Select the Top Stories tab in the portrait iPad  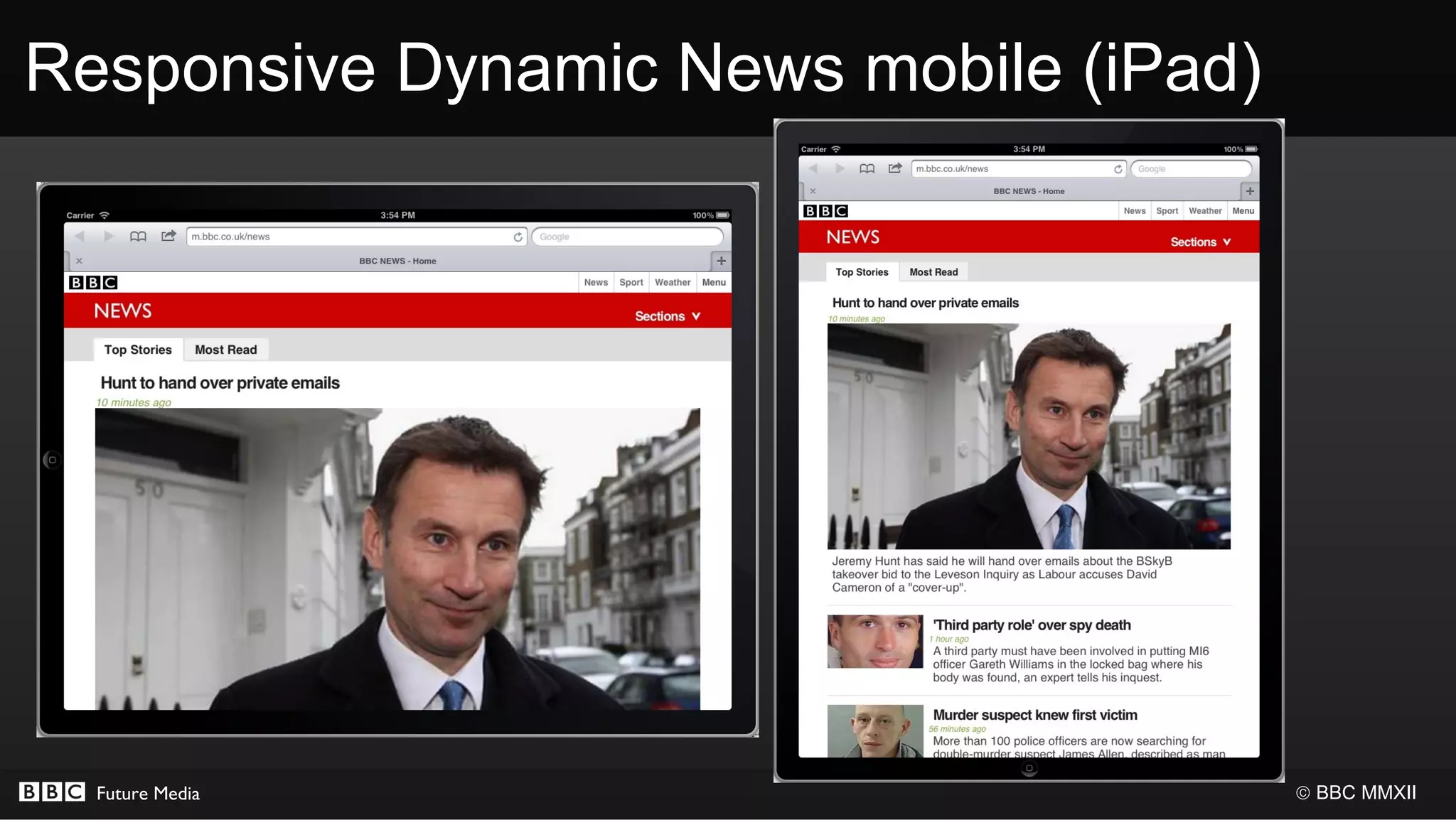click(x=862, y=272)
